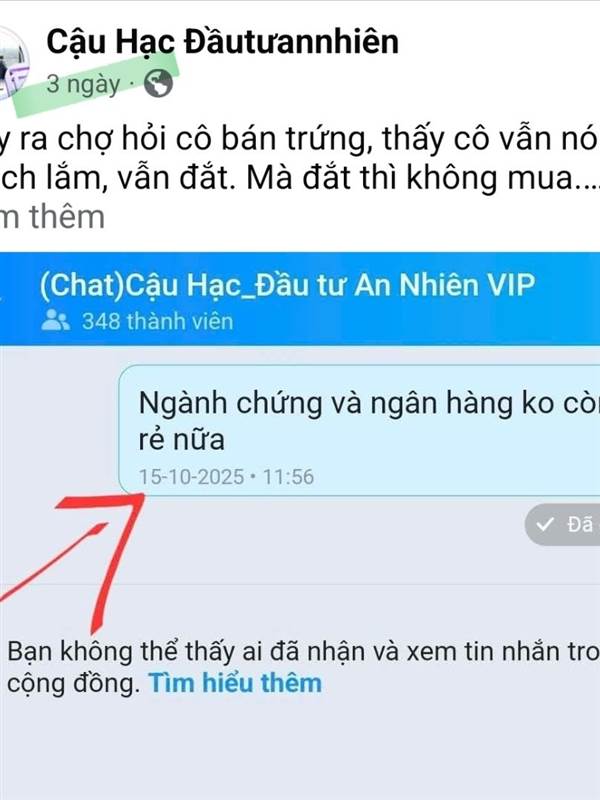The height and width of the screenshot is (800, 600).
Task: Click the message timestamp 15-10-2025 11:56
Action: click(226, 477)
